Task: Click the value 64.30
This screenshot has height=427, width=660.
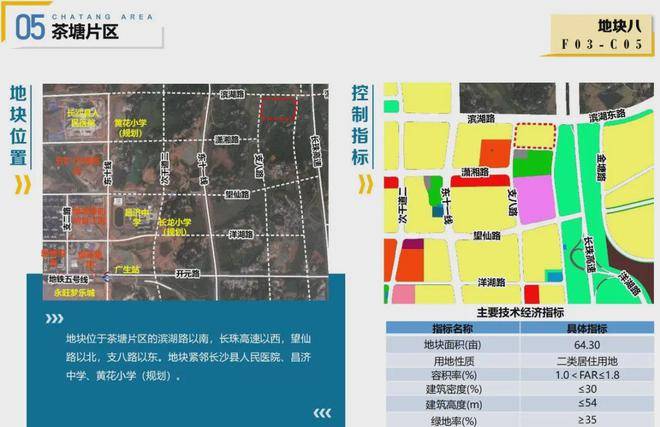Action: click(x=587, y=344)
